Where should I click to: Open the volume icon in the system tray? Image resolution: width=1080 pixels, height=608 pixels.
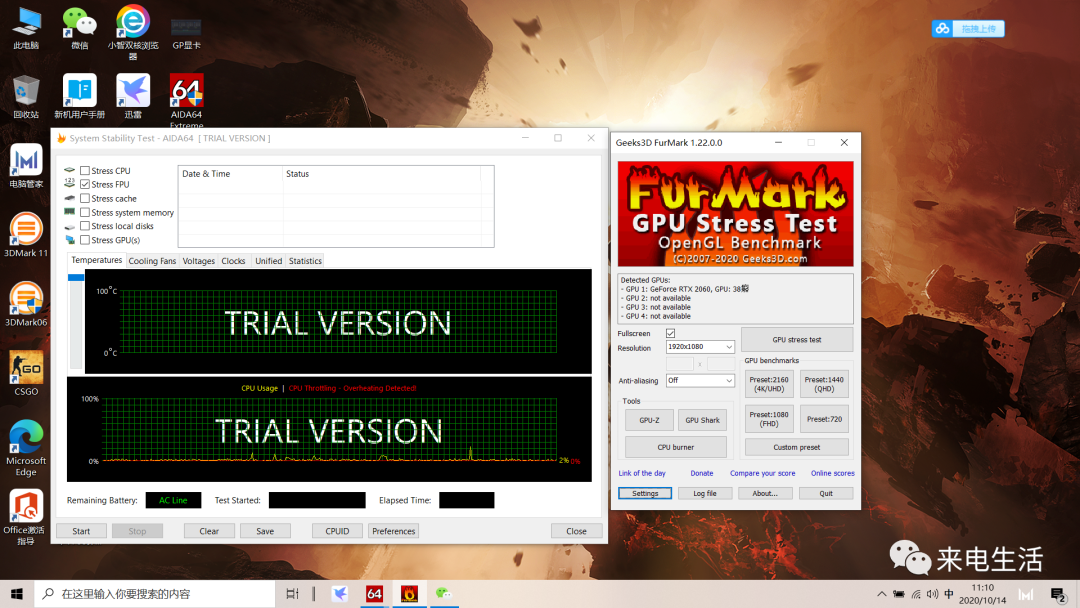click(933, 594)
